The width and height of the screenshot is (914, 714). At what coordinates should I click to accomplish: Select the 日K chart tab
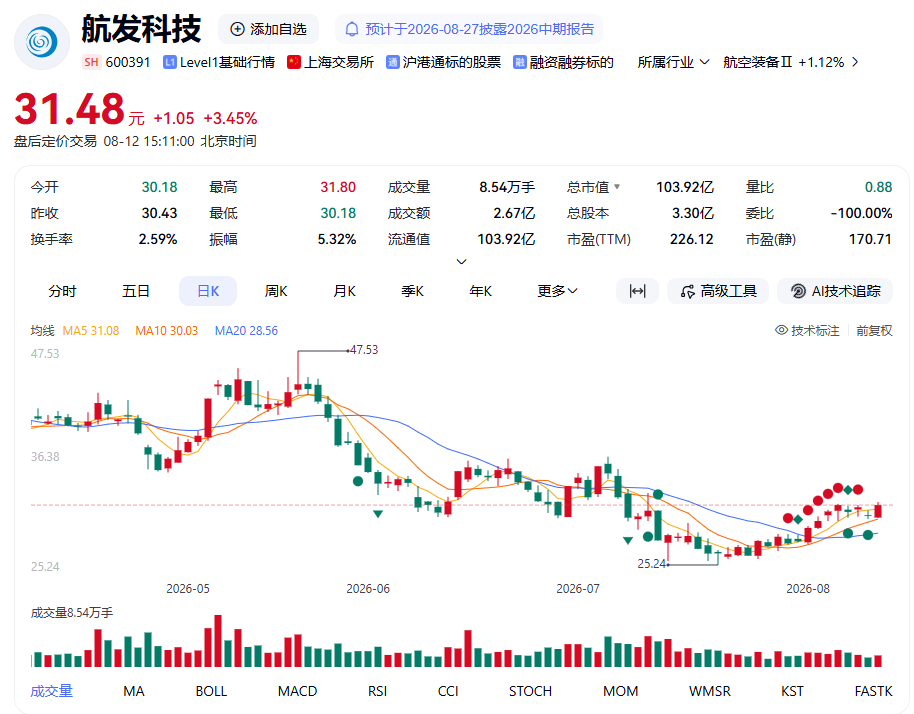tap(208, 291)
